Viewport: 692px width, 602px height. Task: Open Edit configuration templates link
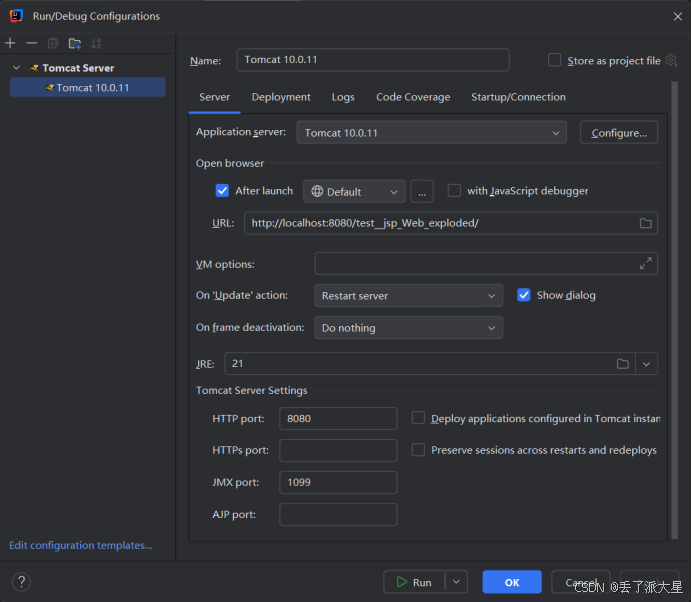click(81, 546)
